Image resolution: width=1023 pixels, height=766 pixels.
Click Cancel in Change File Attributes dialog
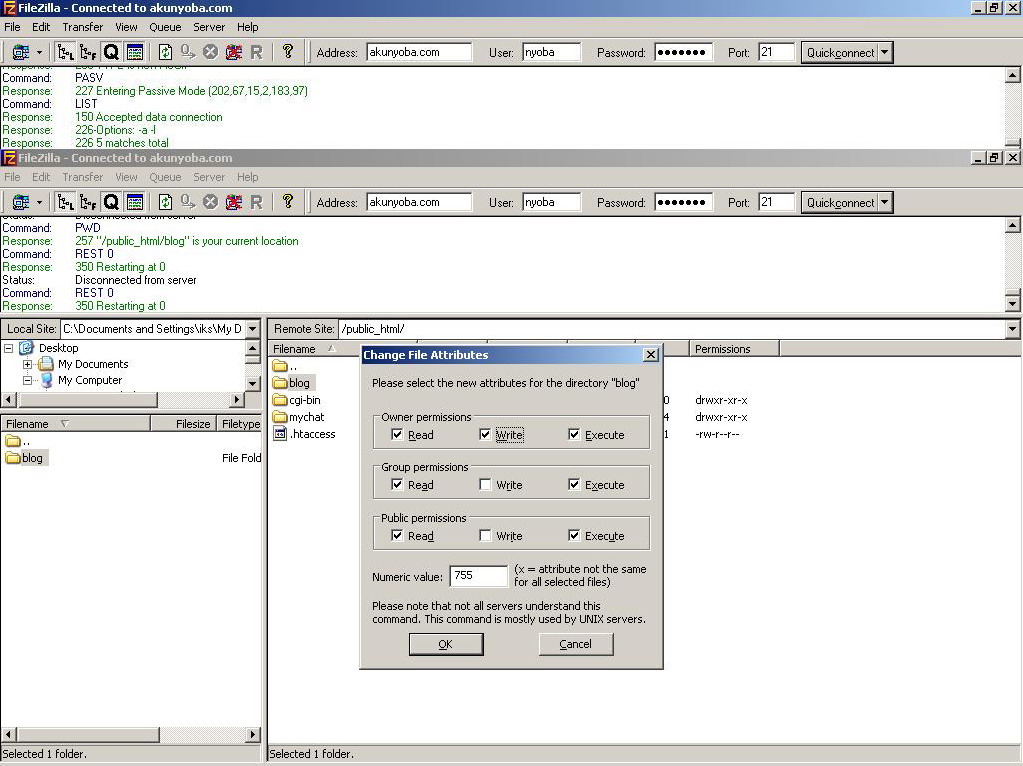(x=575, y=644)
